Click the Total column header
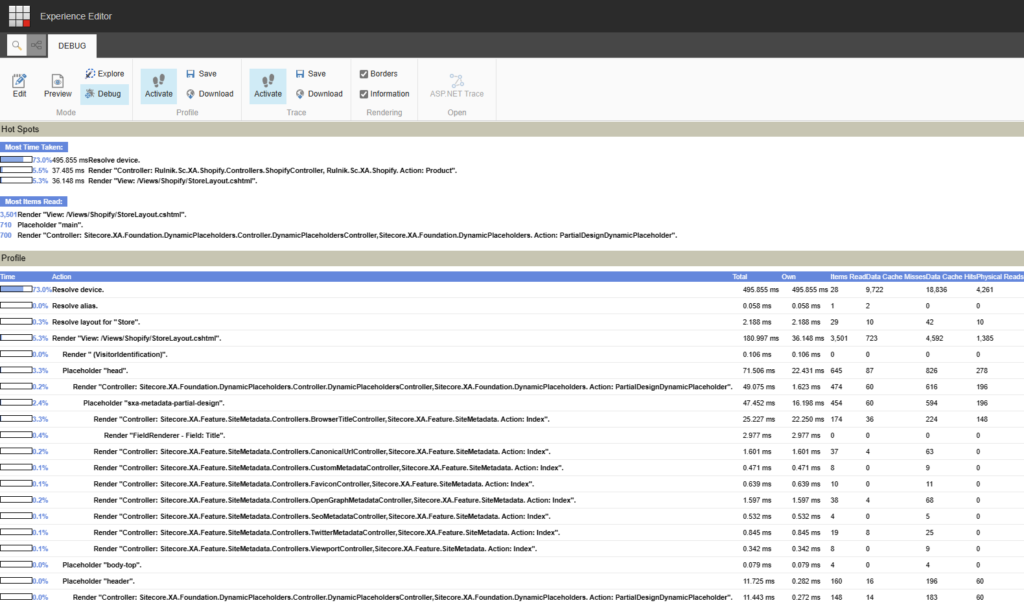 coord(740,276)
